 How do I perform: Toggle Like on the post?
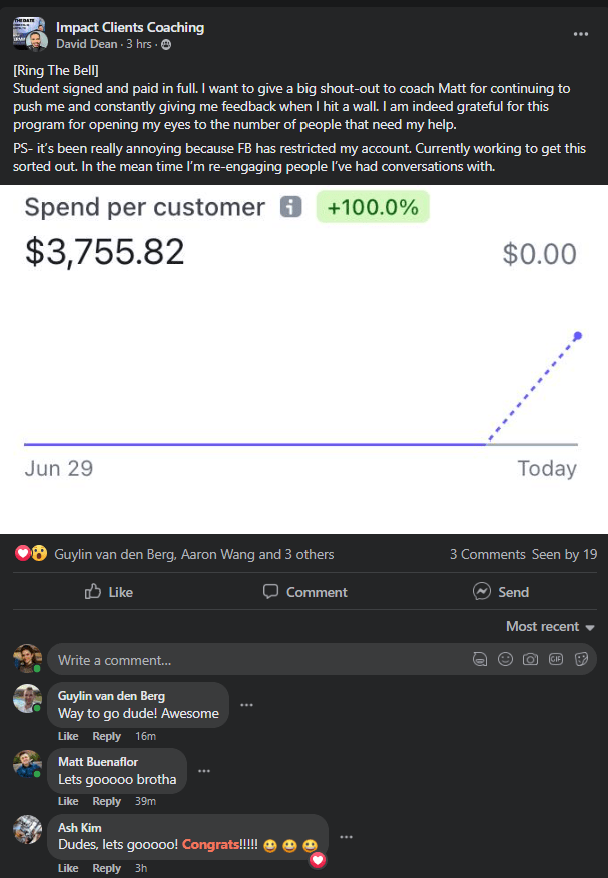coord(109,592)
